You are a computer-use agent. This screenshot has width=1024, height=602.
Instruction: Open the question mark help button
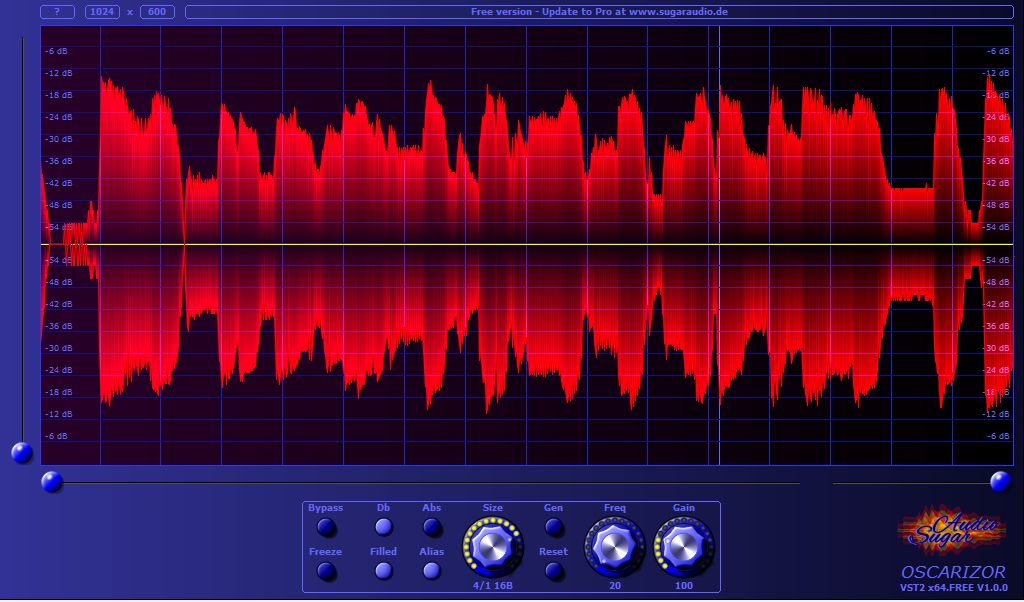(x=57, y=12)
